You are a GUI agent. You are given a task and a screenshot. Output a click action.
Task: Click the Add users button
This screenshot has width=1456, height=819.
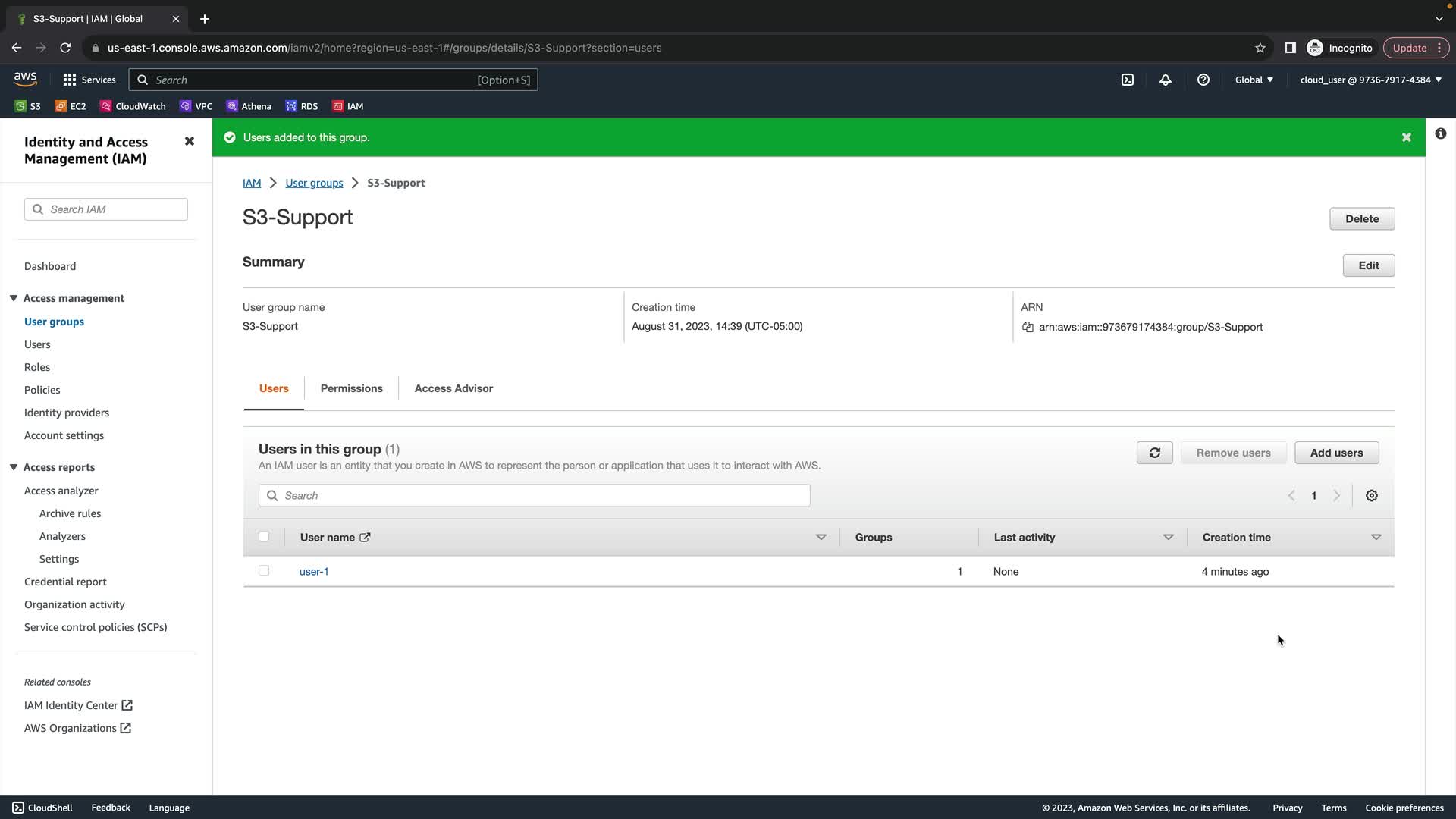click(x=1336, y=453)
